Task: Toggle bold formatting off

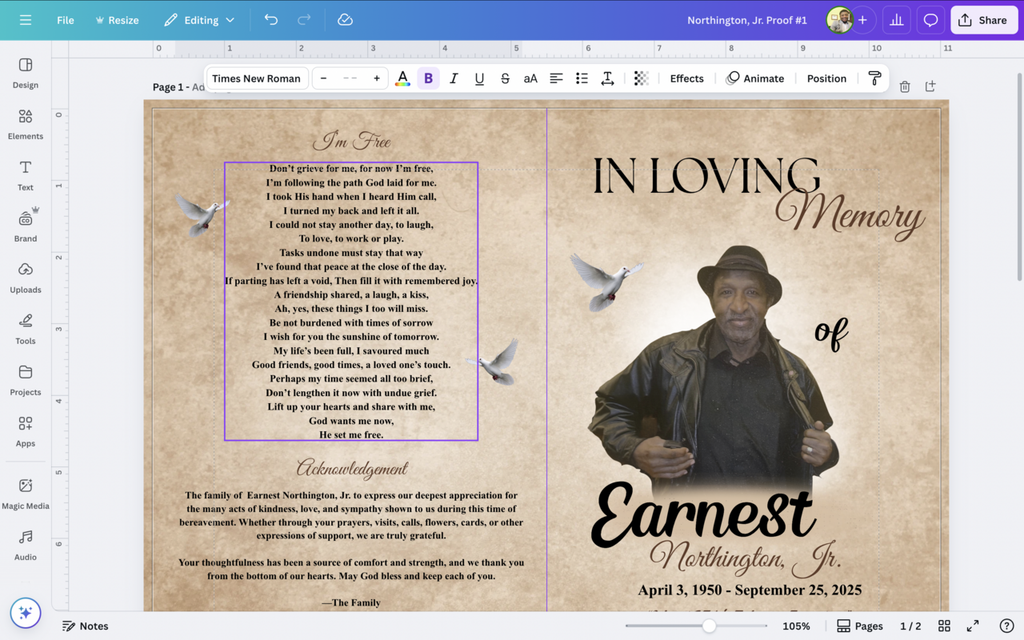Action: 428,78
